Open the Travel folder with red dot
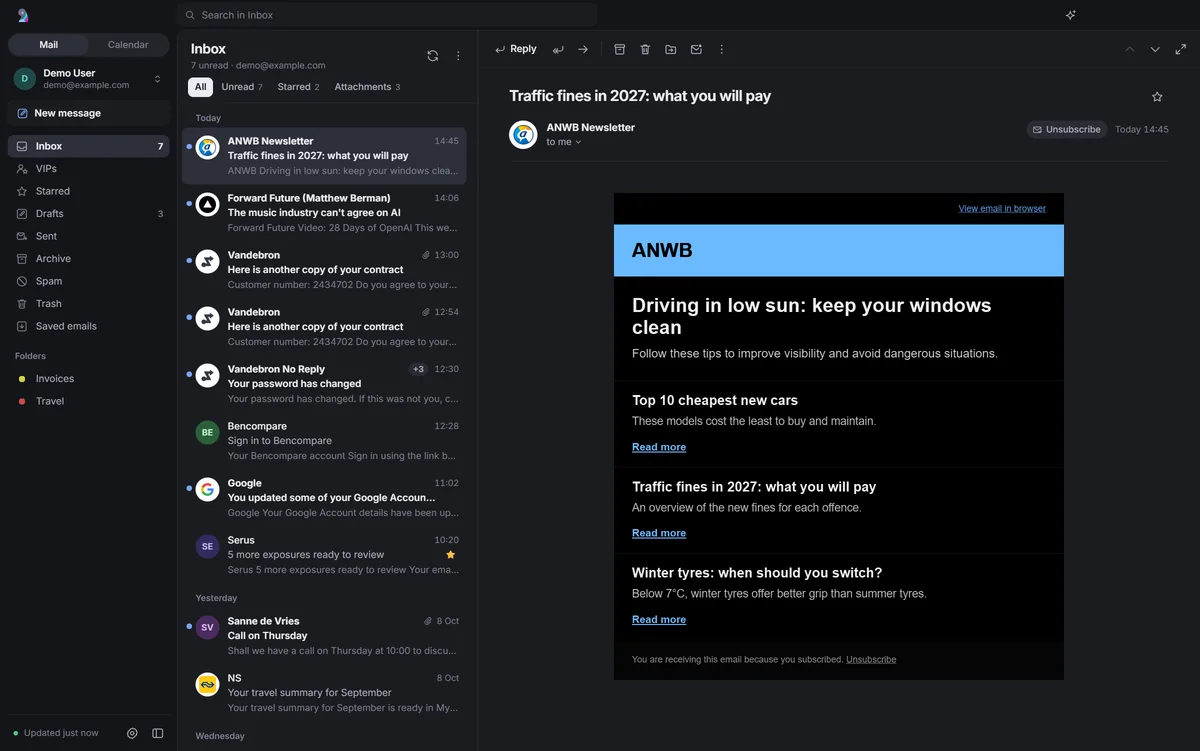This screenshot has height=751, width=1200. click(x=88, y=401)
